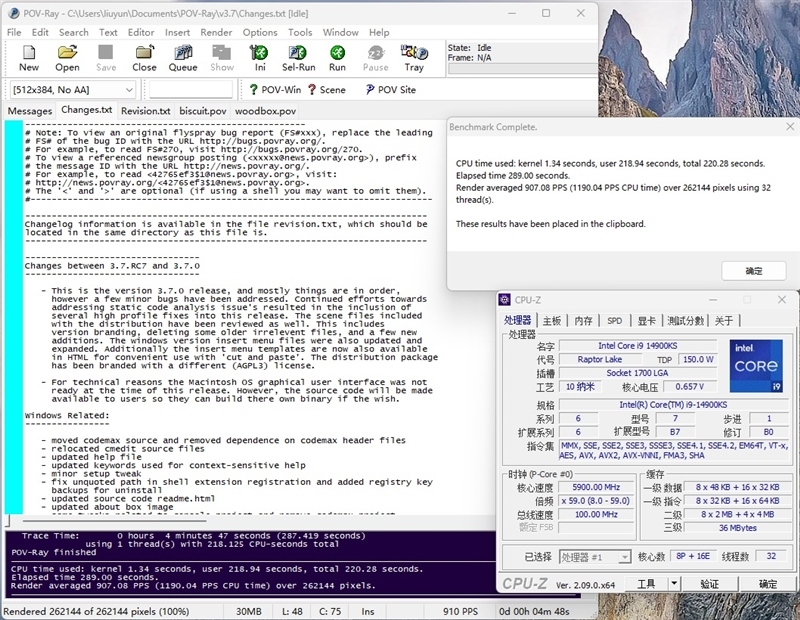Click the New file toolbar icon
Screen dimensions: 800x620
[29, 58]
